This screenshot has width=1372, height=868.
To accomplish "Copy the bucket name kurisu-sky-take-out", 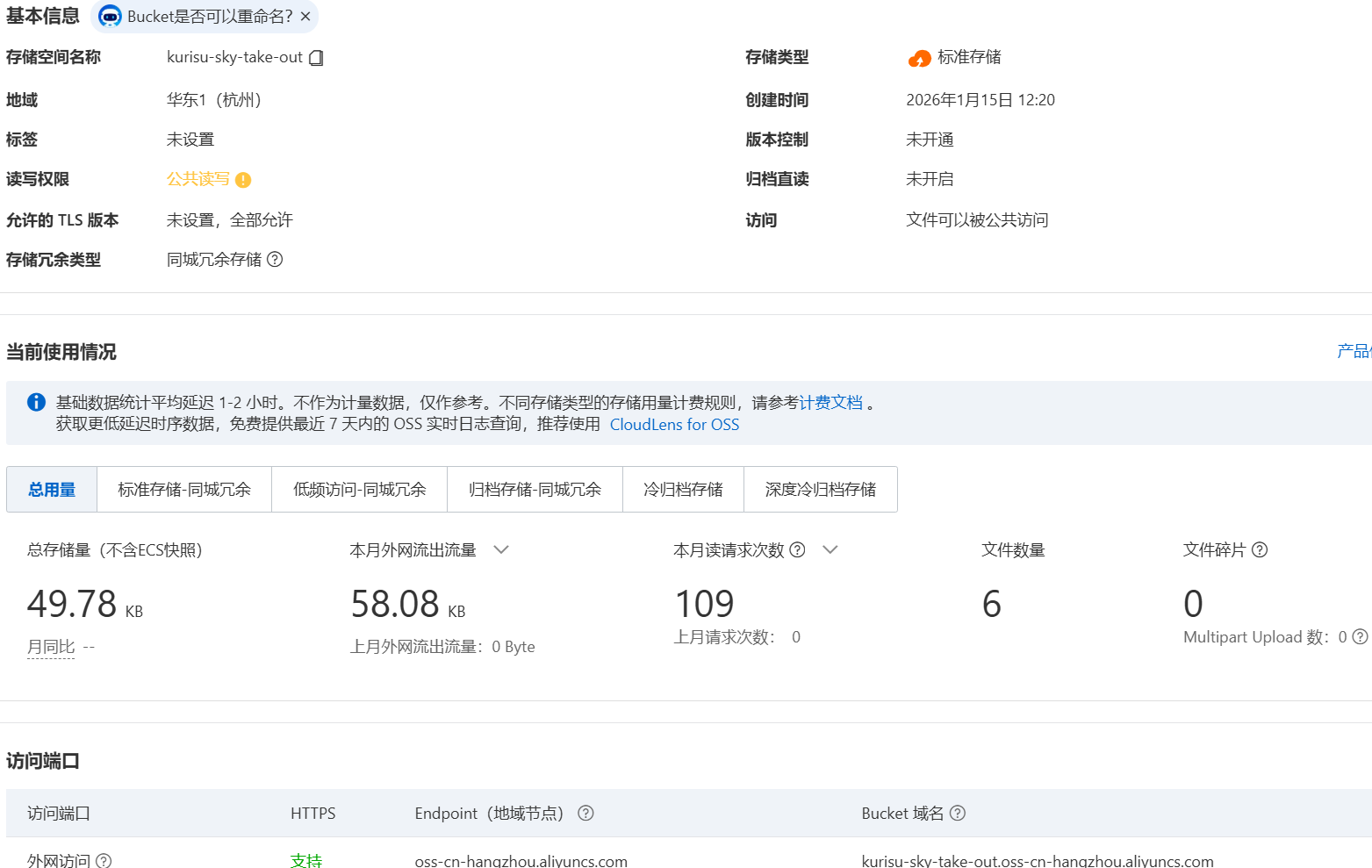I will (x=317, y=58).
